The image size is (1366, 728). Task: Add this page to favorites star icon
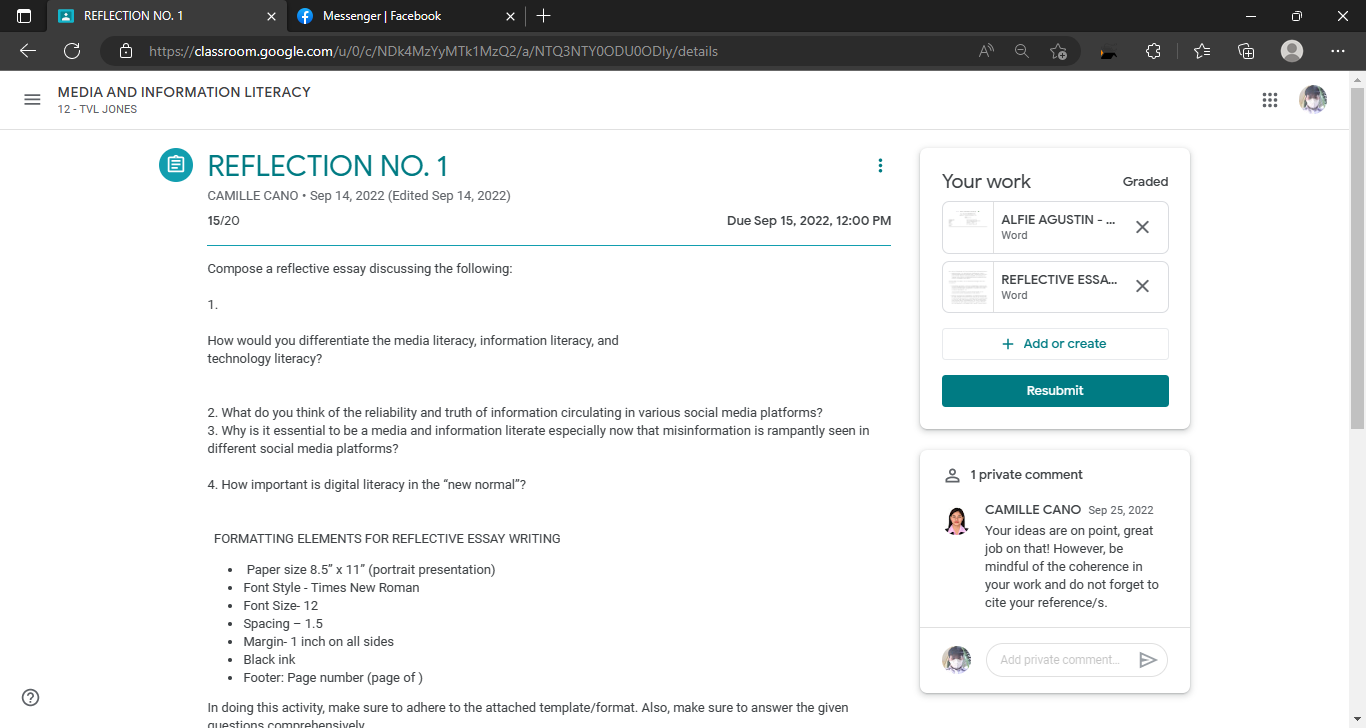(1059, 51)
